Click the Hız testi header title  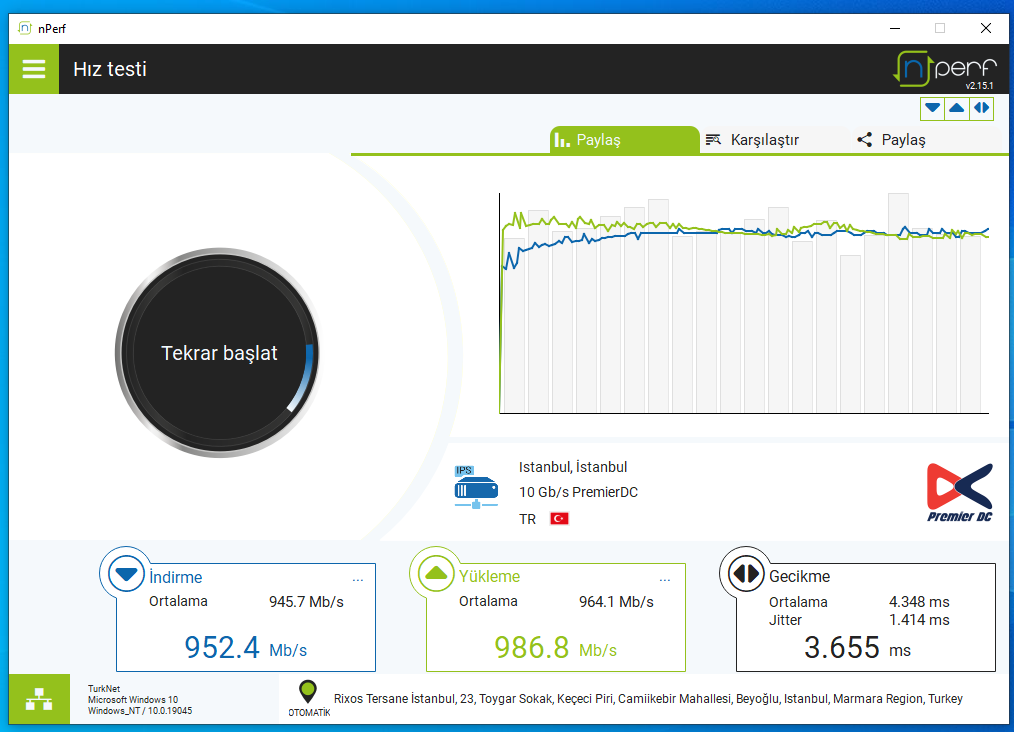coord(110,69)
